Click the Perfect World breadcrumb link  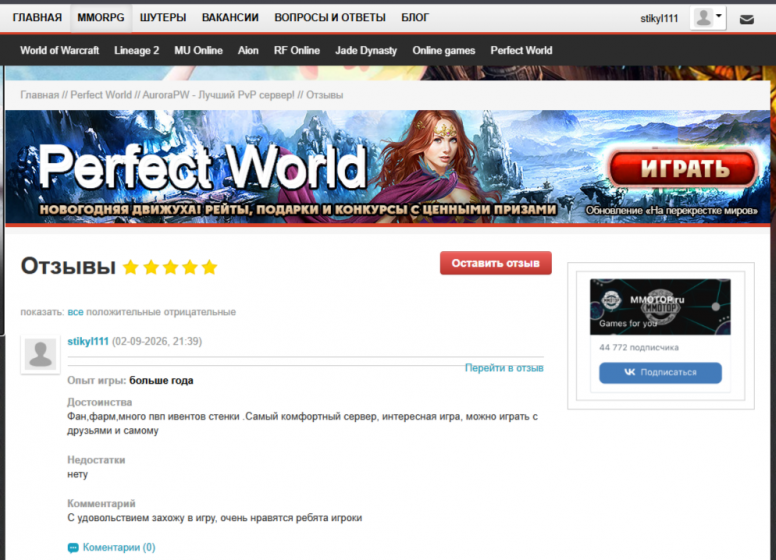pyautogui.click(x=101, y=95)
